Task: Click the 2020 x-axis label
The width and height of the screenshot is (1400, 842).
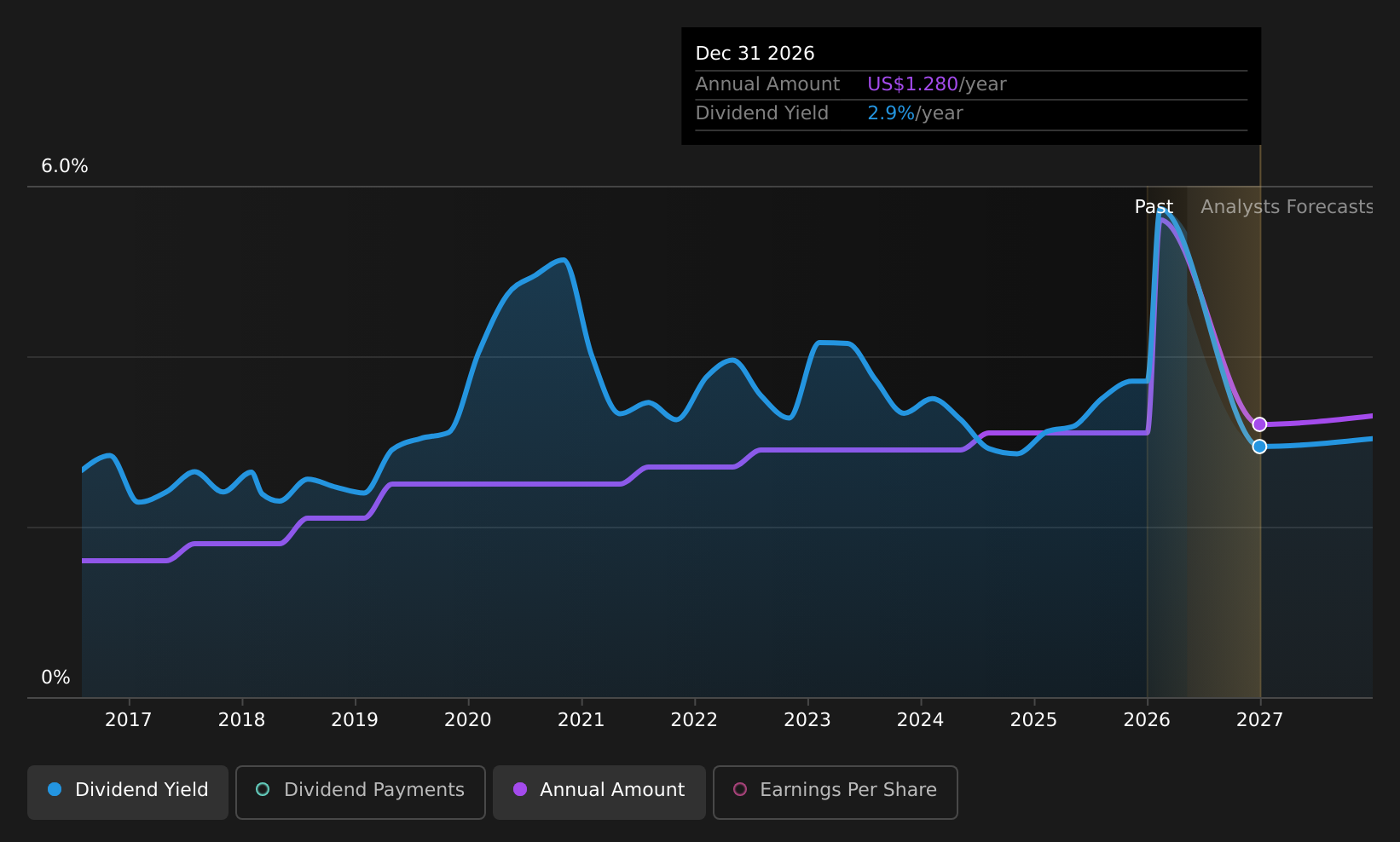Action: 468,720
